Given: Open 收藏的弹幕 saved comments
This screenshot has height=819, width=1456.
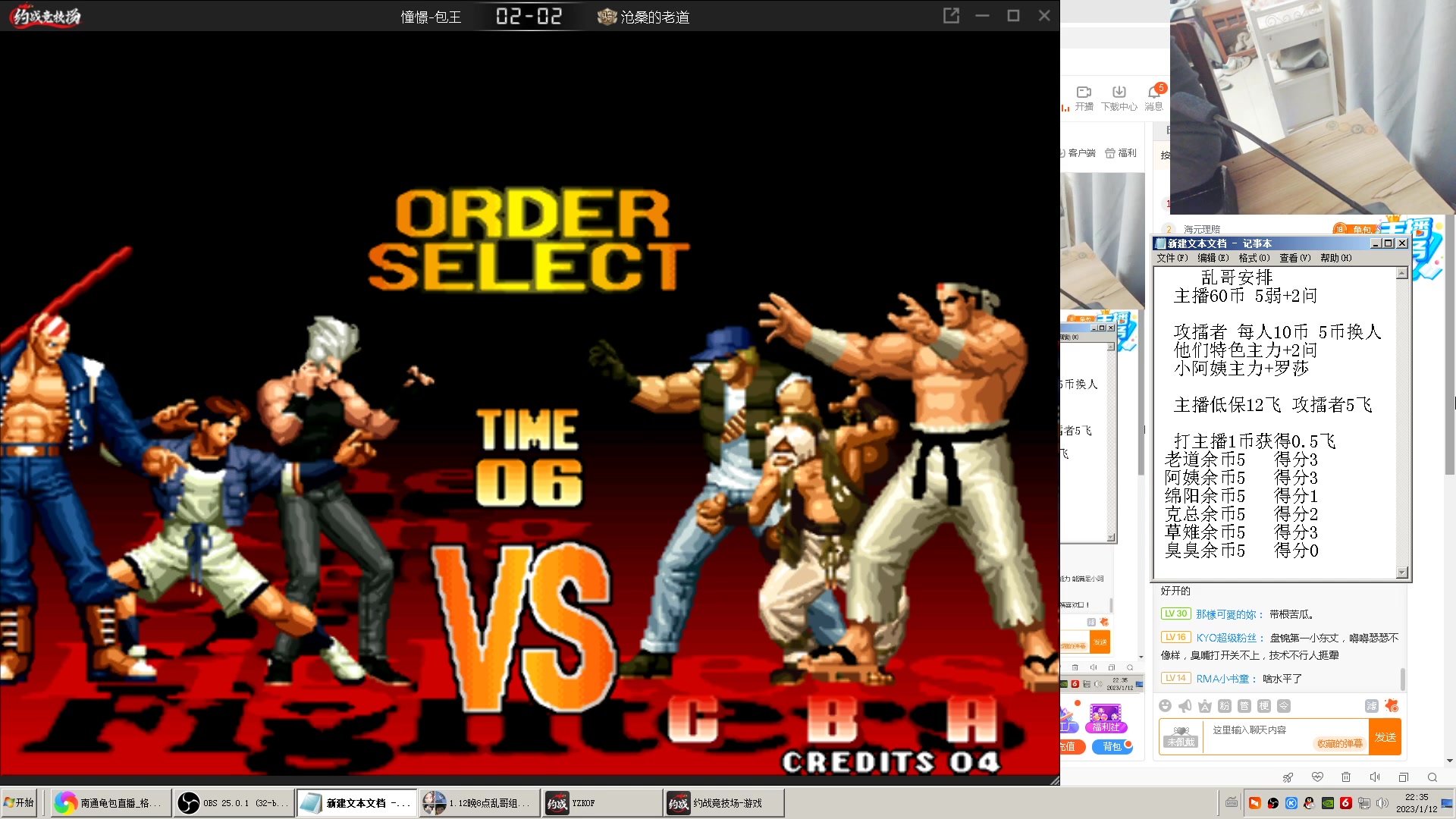Looking at the screenshot, I should click(x=1340, y=744).
